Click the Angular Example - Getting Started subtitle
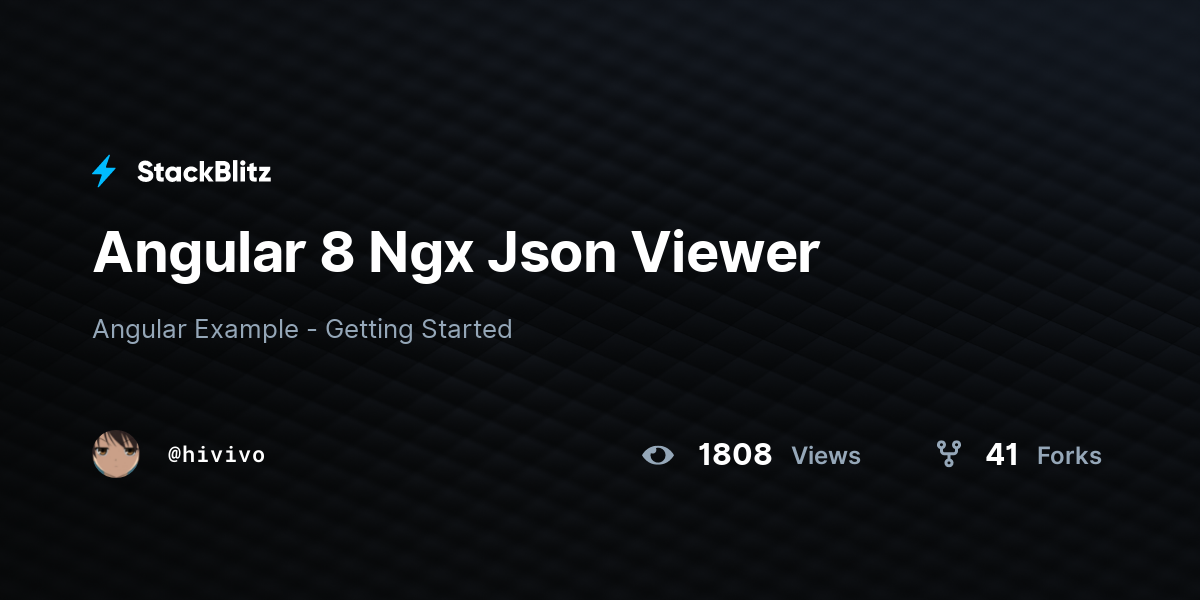Screen dimensions: 1200x600 click(x=302, y=329)
